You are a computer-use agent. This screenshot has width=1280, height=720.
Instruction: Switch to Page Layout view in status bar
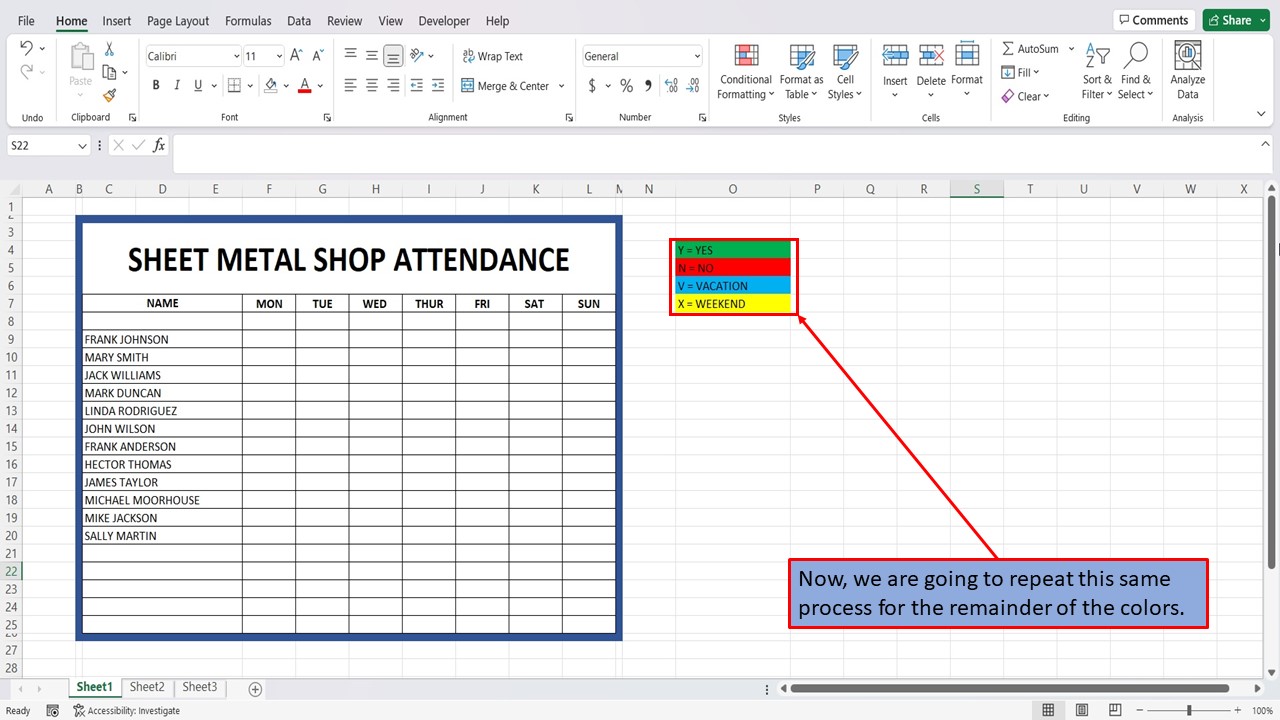tap(1082, 711)
